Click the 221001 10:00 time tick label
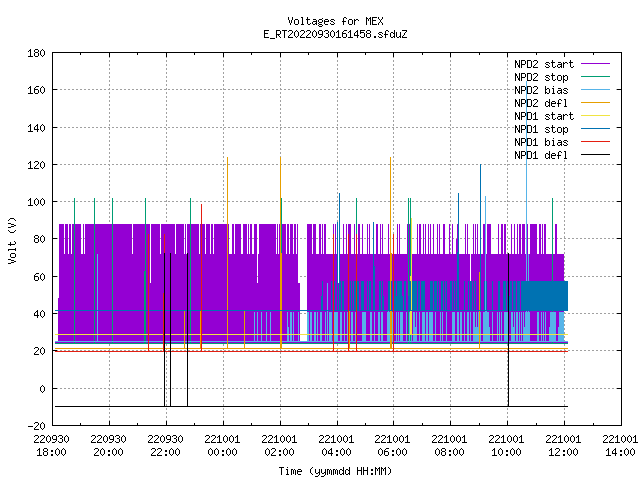 [507, 446]
